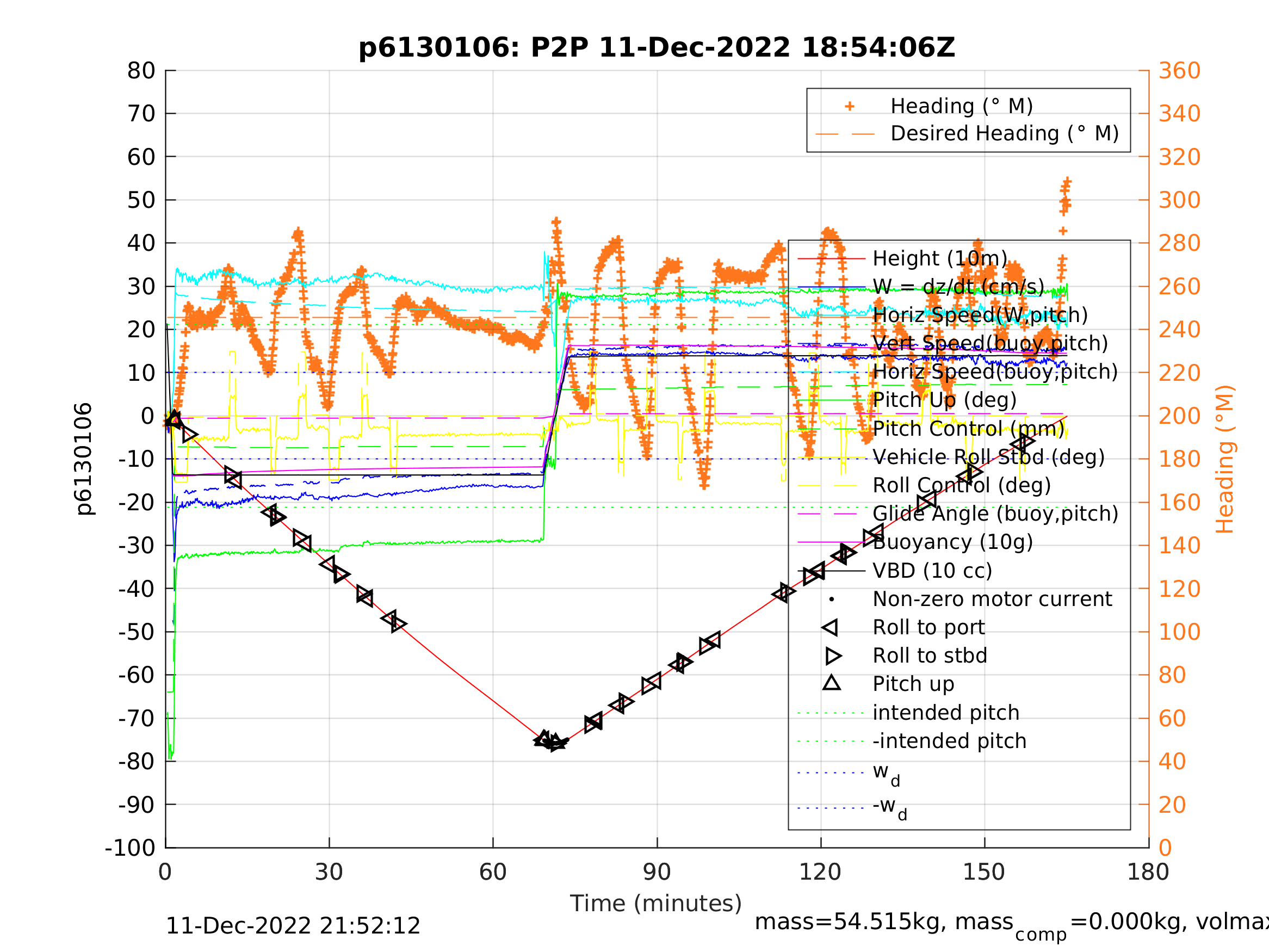The height and width of the screenshot is (952, 1269).
Task: Click the Time (minutes) x-axis label
Action: click(x=656, y=903)
